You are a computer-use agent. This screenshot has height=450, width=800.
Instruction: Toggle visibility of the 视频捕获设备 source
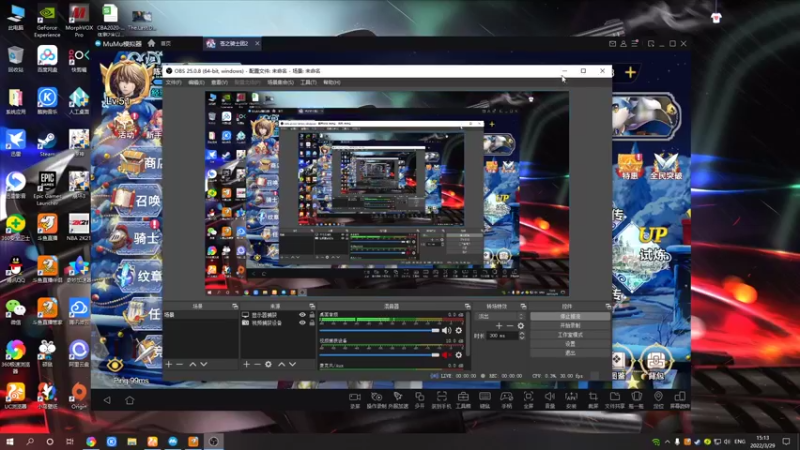pos(302,323)
